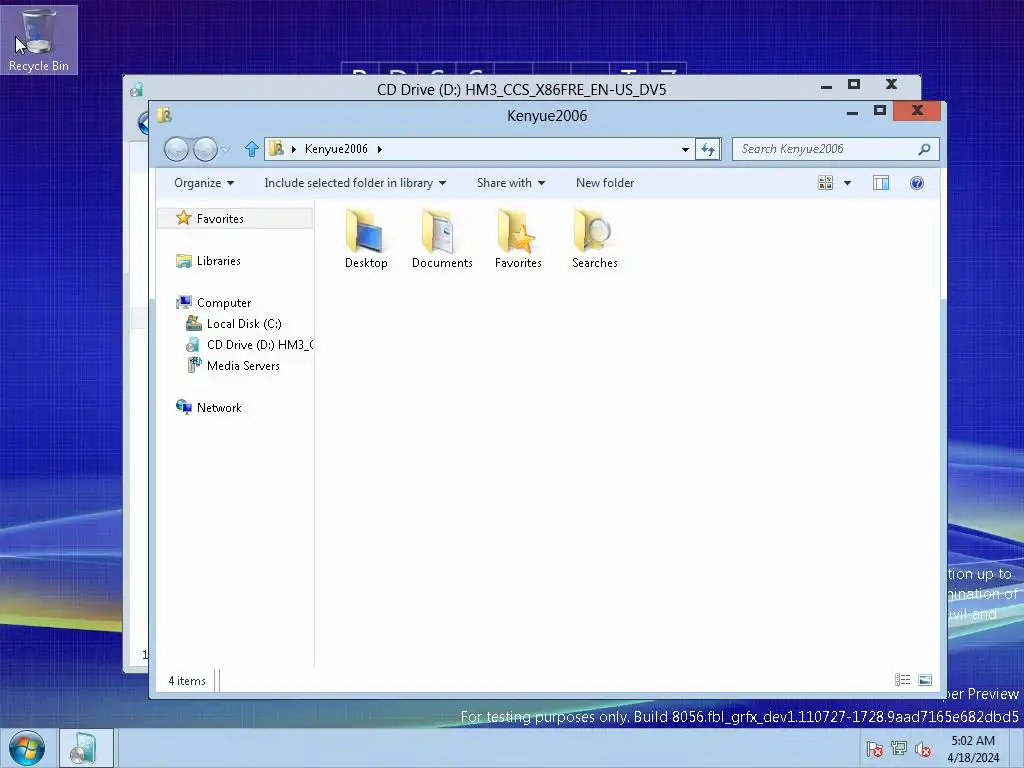This screenshot has height=768, width=1024.
Task: Click the Back navigation button
Action: coord(176,150)
